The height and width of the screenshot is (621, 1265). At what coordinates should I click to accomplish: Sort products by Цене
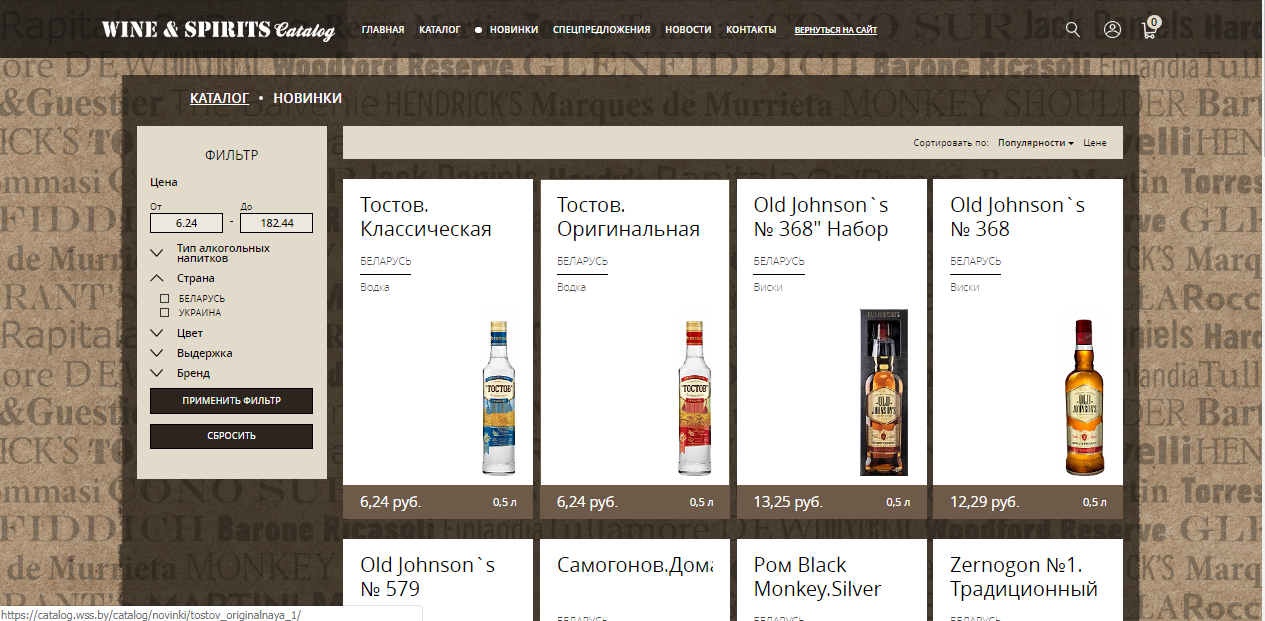[1095, 143]
